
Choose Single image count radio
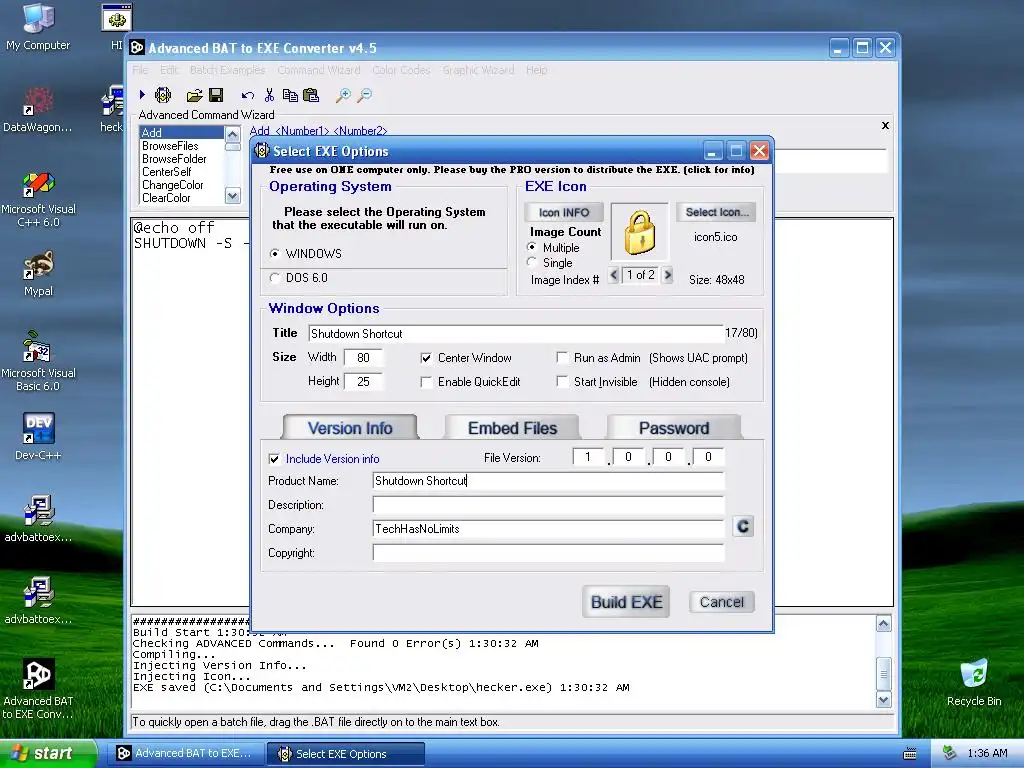tap(532, 263)
